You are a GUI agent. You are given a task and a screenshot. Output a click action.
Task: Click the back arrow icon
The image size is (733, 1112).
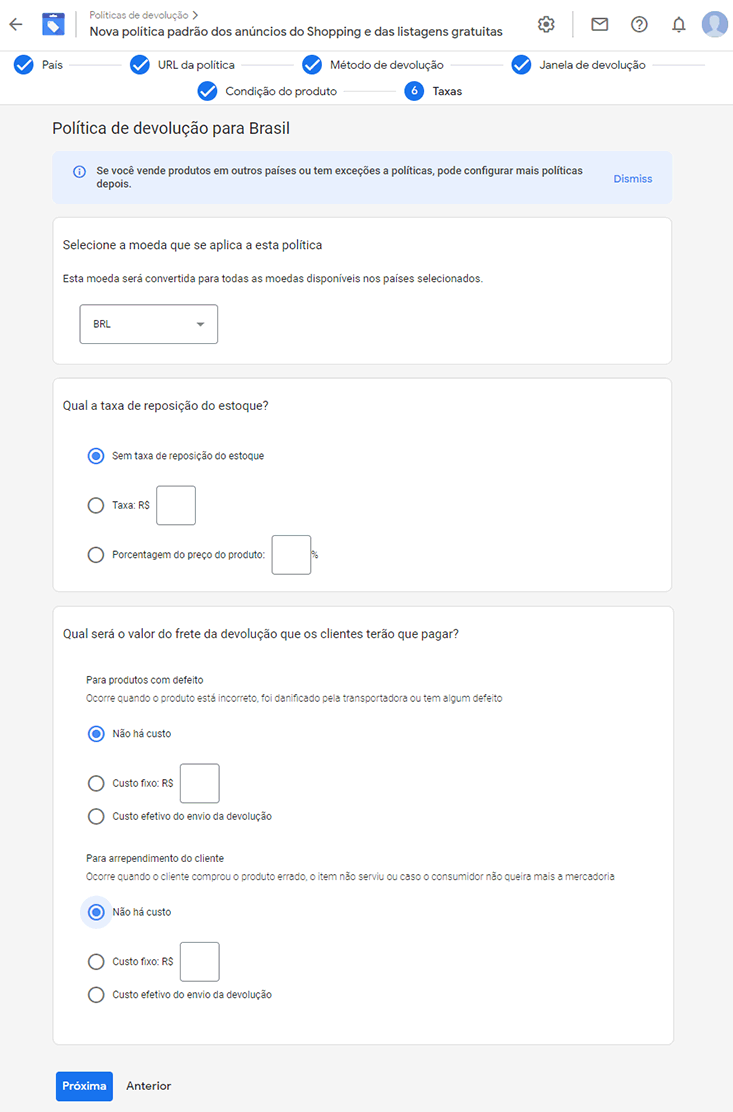16,24
